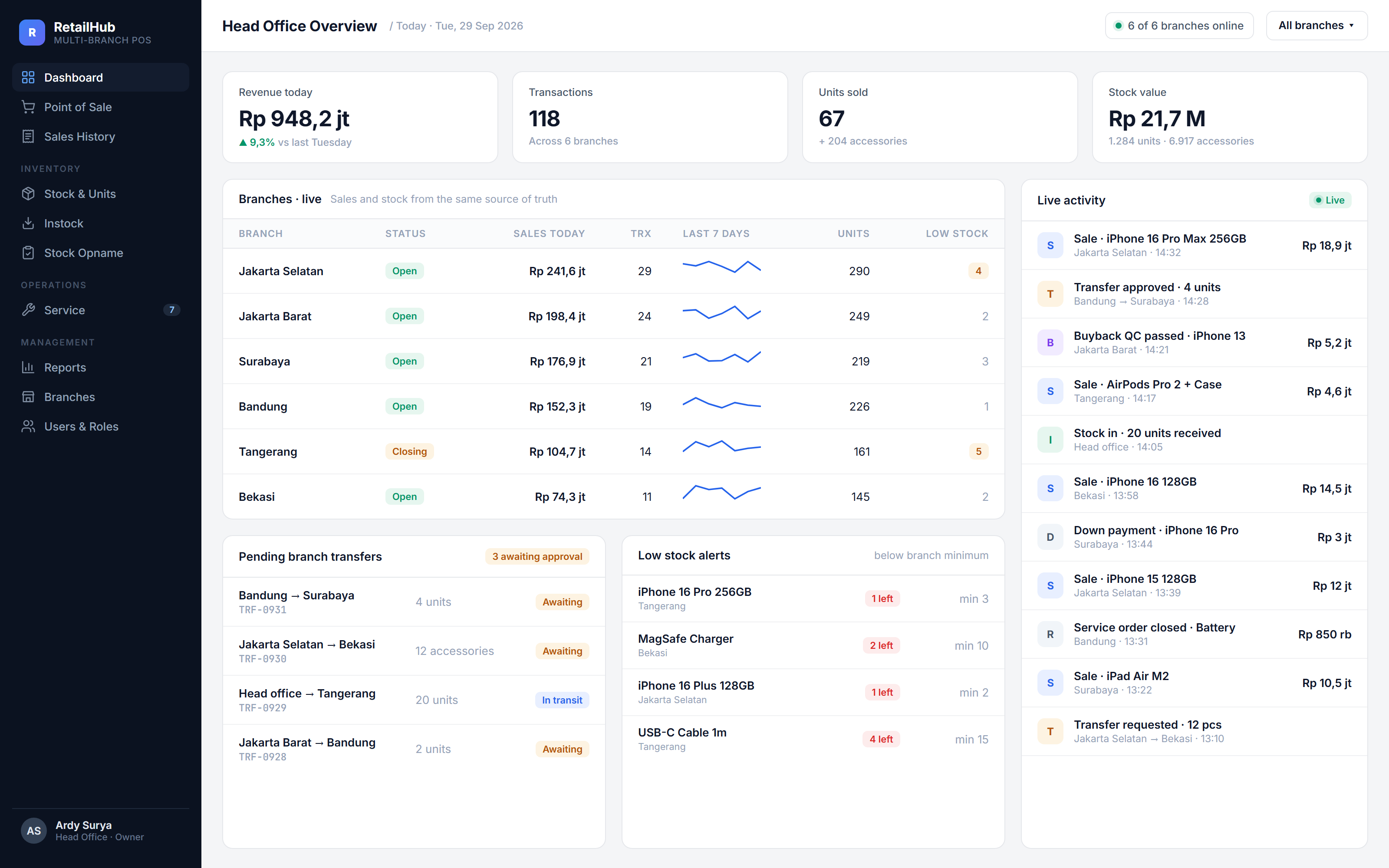The image size is (1389, 868).
Task: Click Sale iPad Air M2 activity entry
Action: tap(1194, 683)
